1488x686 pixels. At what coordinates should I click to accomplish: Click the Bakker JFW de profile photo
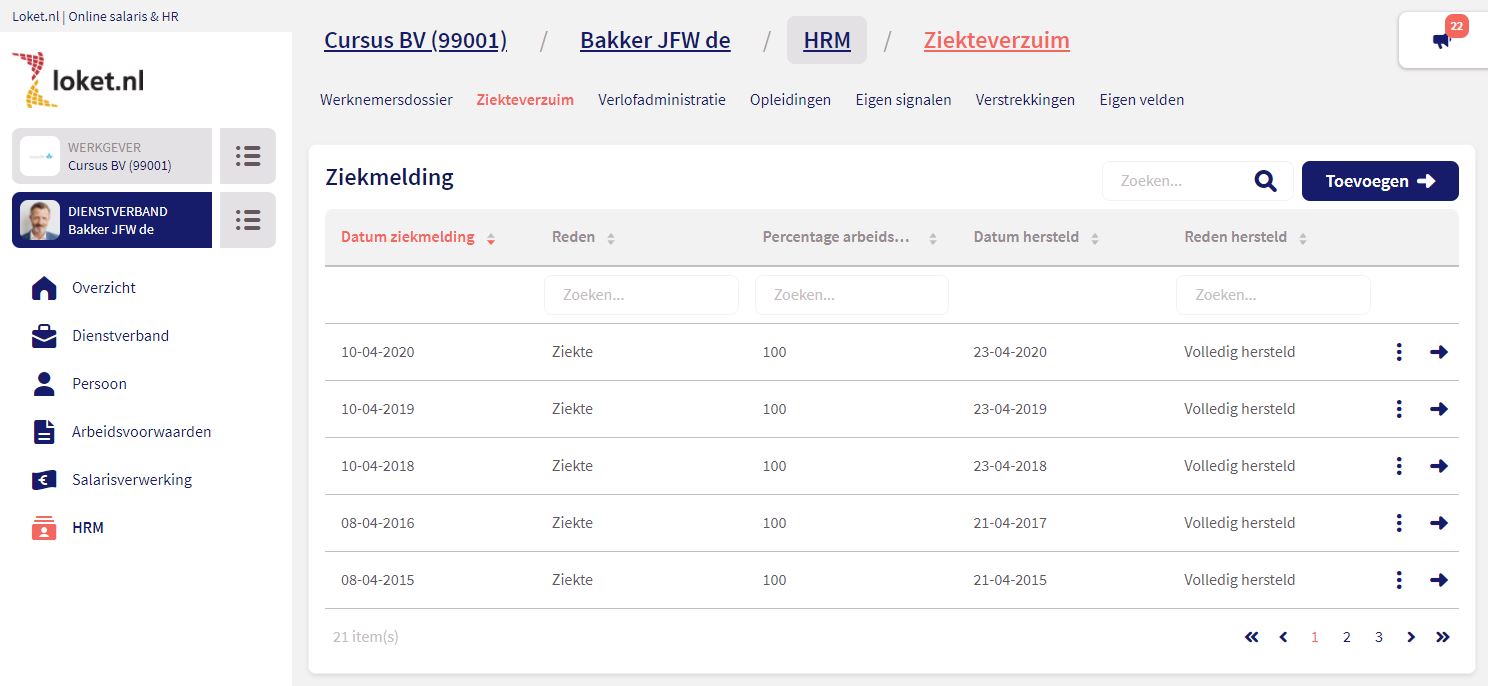point(40,220)
